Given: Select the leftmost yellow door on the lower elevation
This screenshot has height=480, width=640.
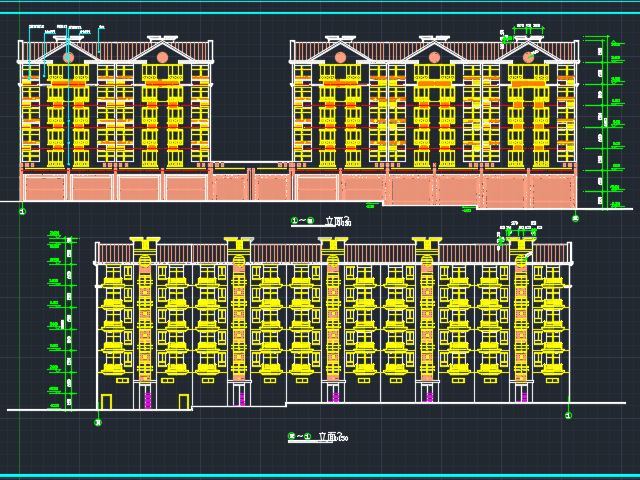Looking at the screenshot, I should point(106,402).
